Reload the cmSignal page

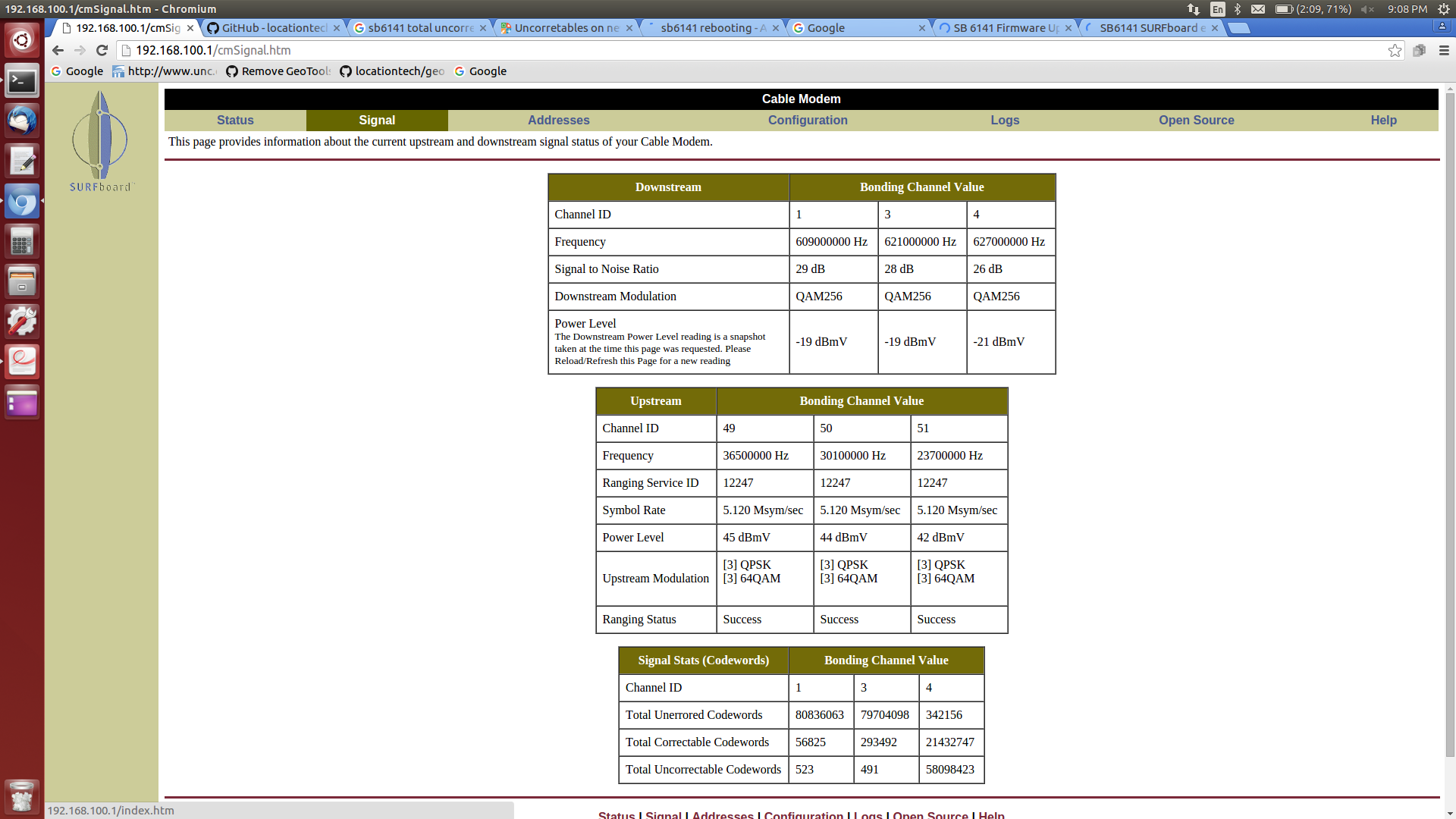[x=102, y=50]
